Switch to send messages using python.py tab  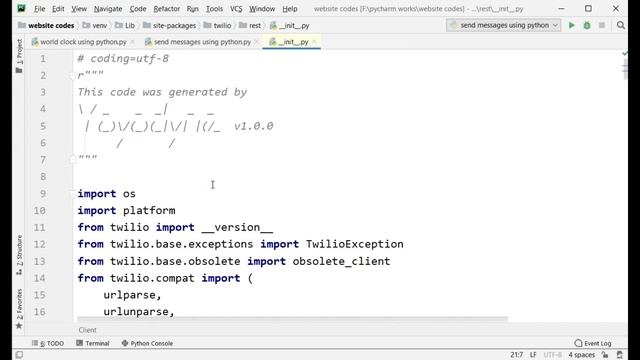[x=202, y=42]
